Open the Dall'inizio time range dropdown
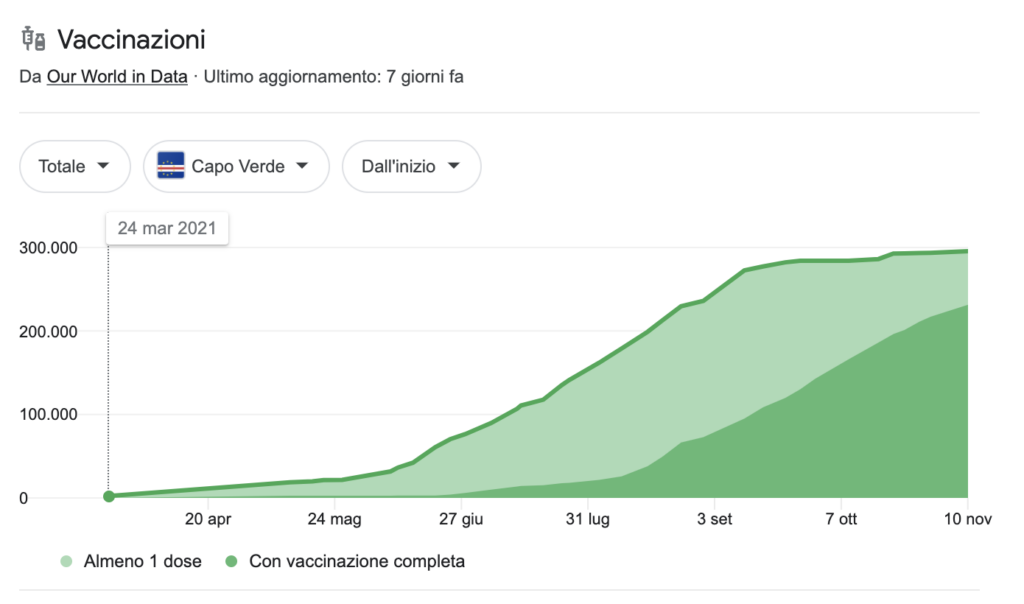Viewport: 1024px width, 604px height. click(411, 167)
